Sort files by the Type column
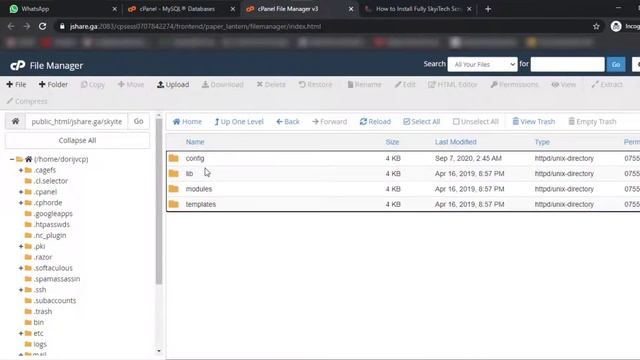Screen dimensions: 640x360 click(542, 142)
